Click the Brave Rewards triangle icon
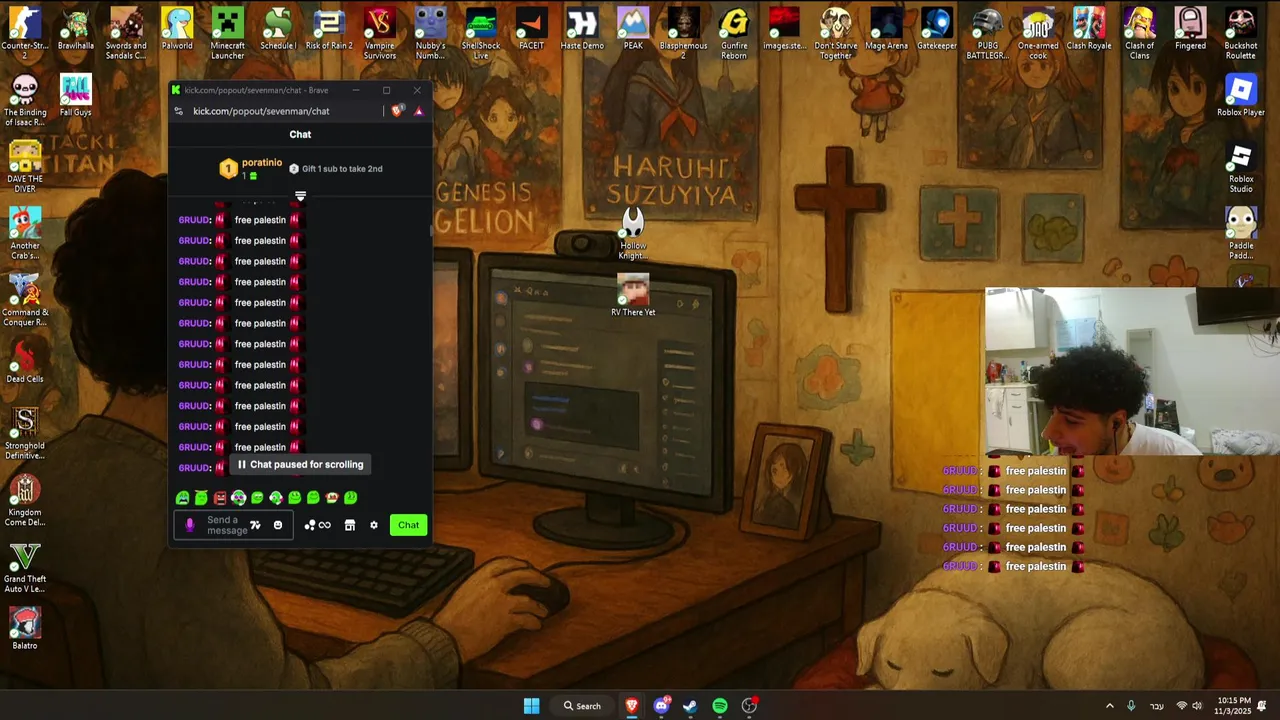Screen dimensions: 1280x720 click(419, 111)
